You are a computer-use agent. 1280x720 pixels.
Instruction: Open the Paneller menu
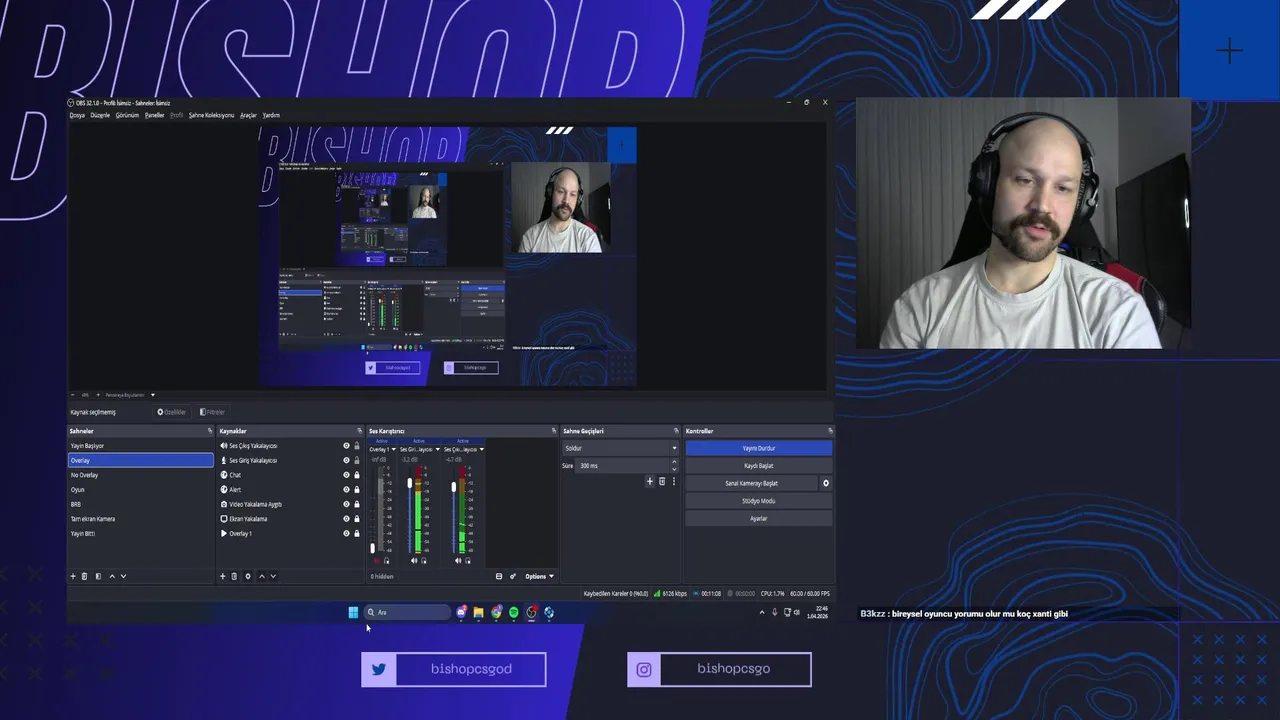154,115
